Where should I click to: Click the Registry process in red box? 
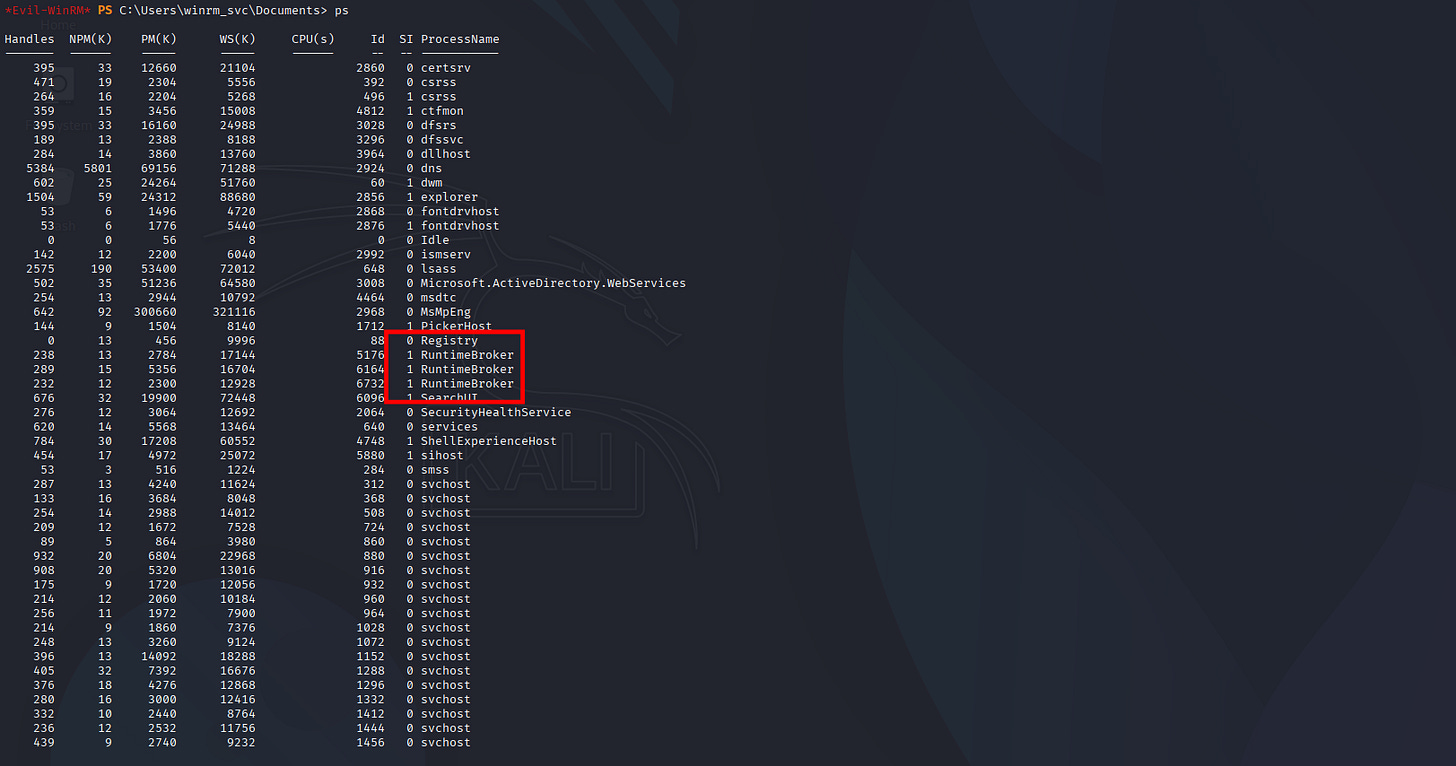(x=449, y=341)
